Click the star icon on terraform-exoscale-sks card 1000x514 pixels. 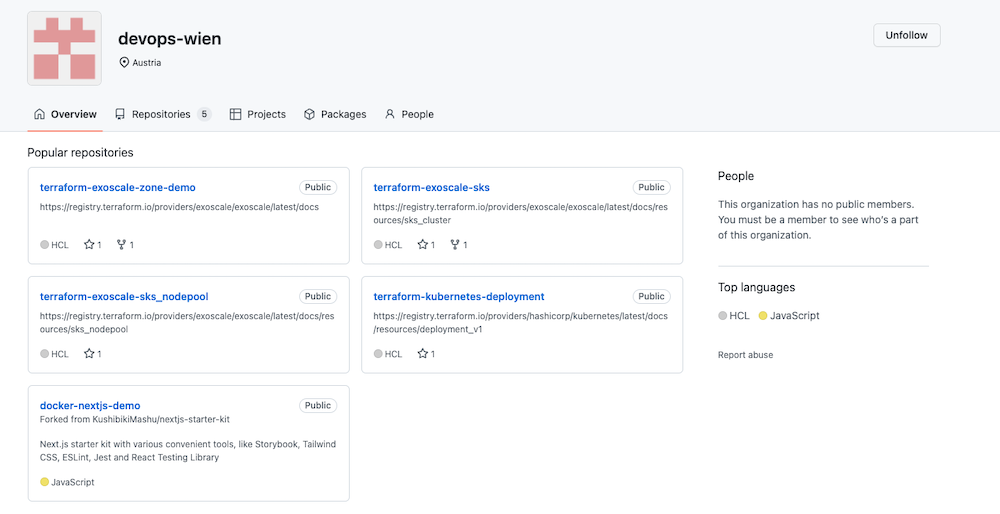(423, 244)
